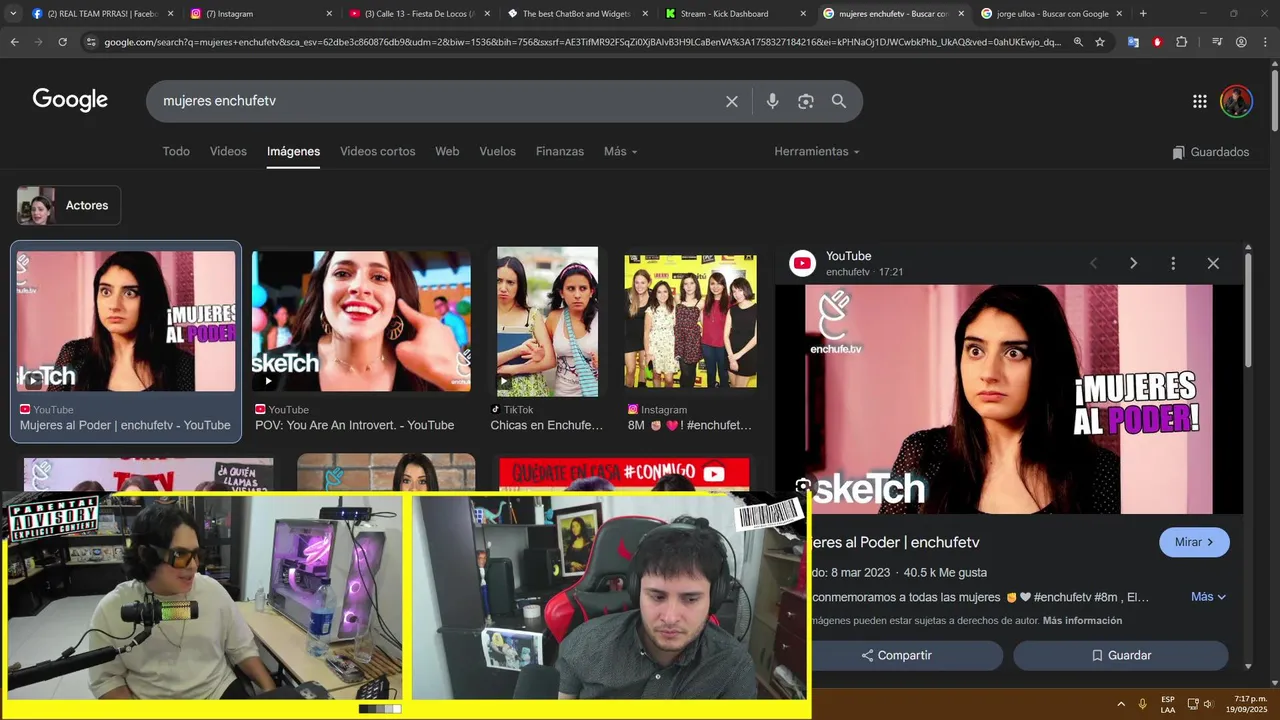Expand description with Más chevron
This screenshot has height=720, width=1280.
pos(1208,597)
